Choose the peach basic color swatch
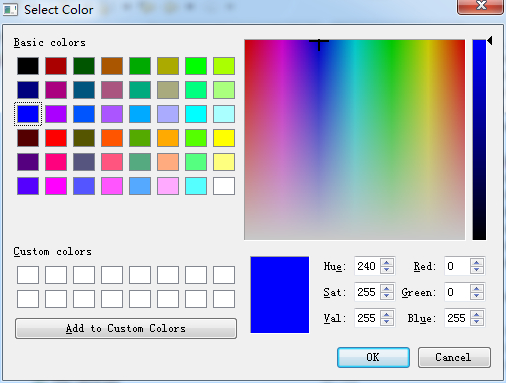The image size is (506, 383). 168,162
